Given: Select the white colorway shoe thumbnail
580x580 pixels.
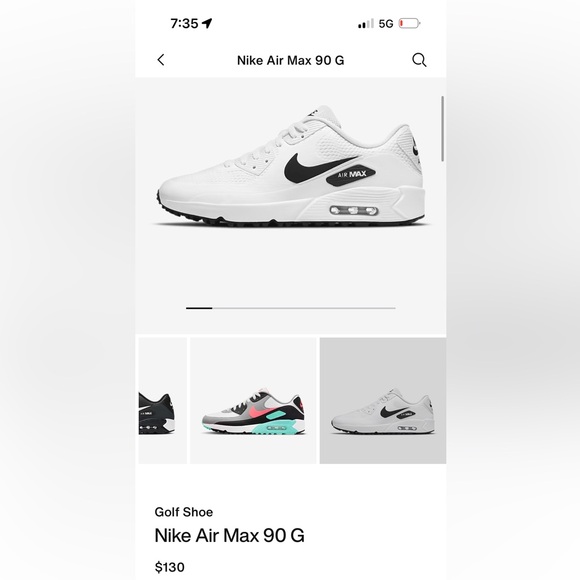Looking at the screenshot, I should tap(383, 401).
